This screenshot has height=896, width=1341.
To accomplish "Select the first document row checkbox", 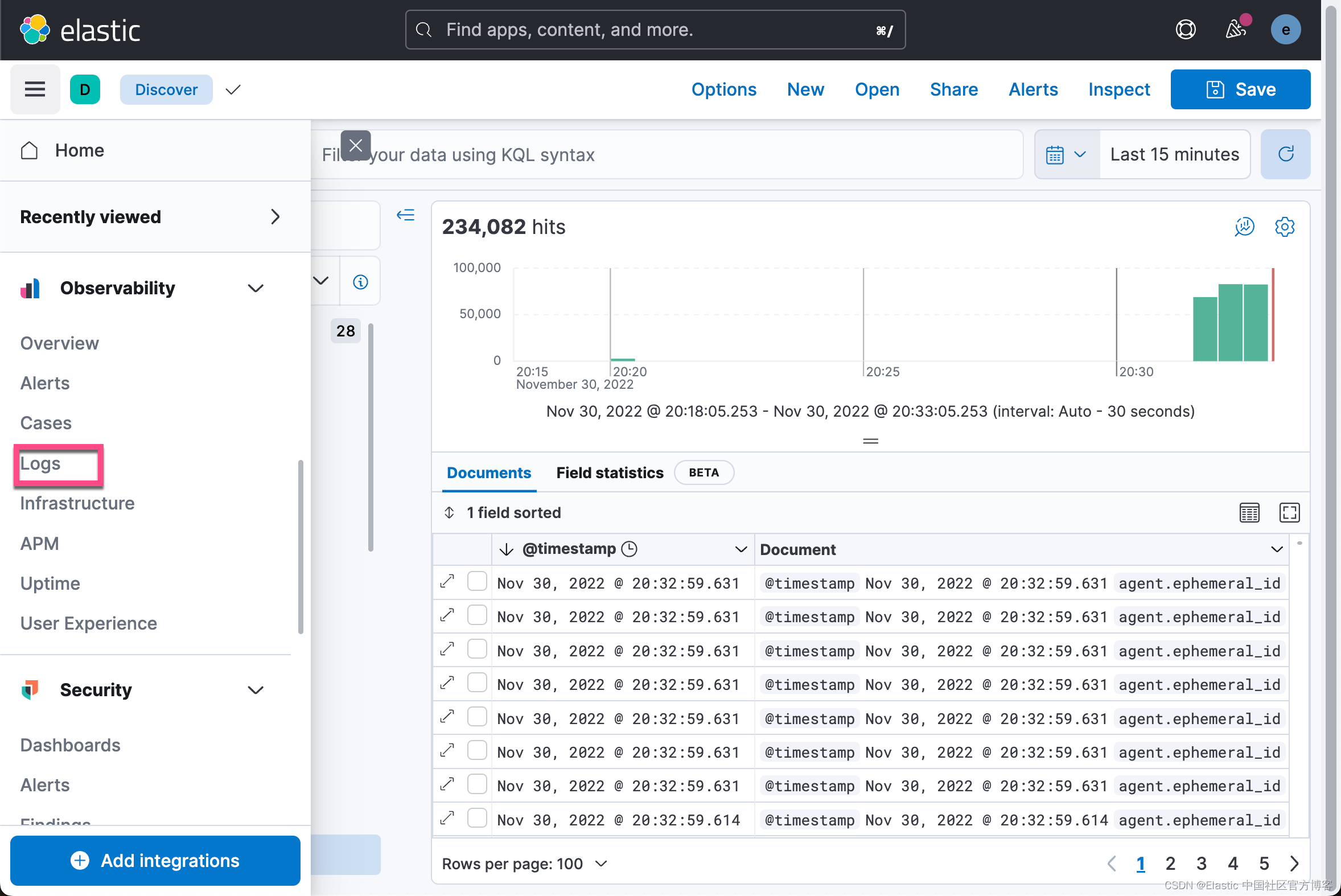I will tap(476, 582).
